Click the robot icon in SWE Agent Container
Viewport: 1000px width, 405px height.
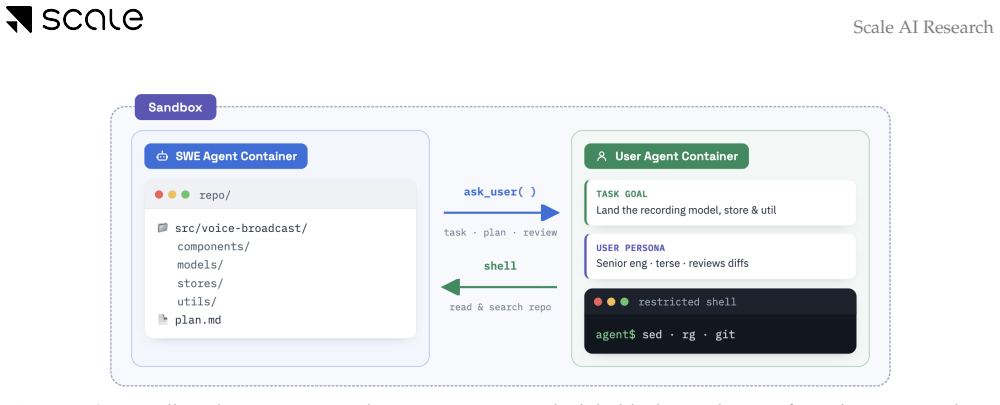click(162, 156)
